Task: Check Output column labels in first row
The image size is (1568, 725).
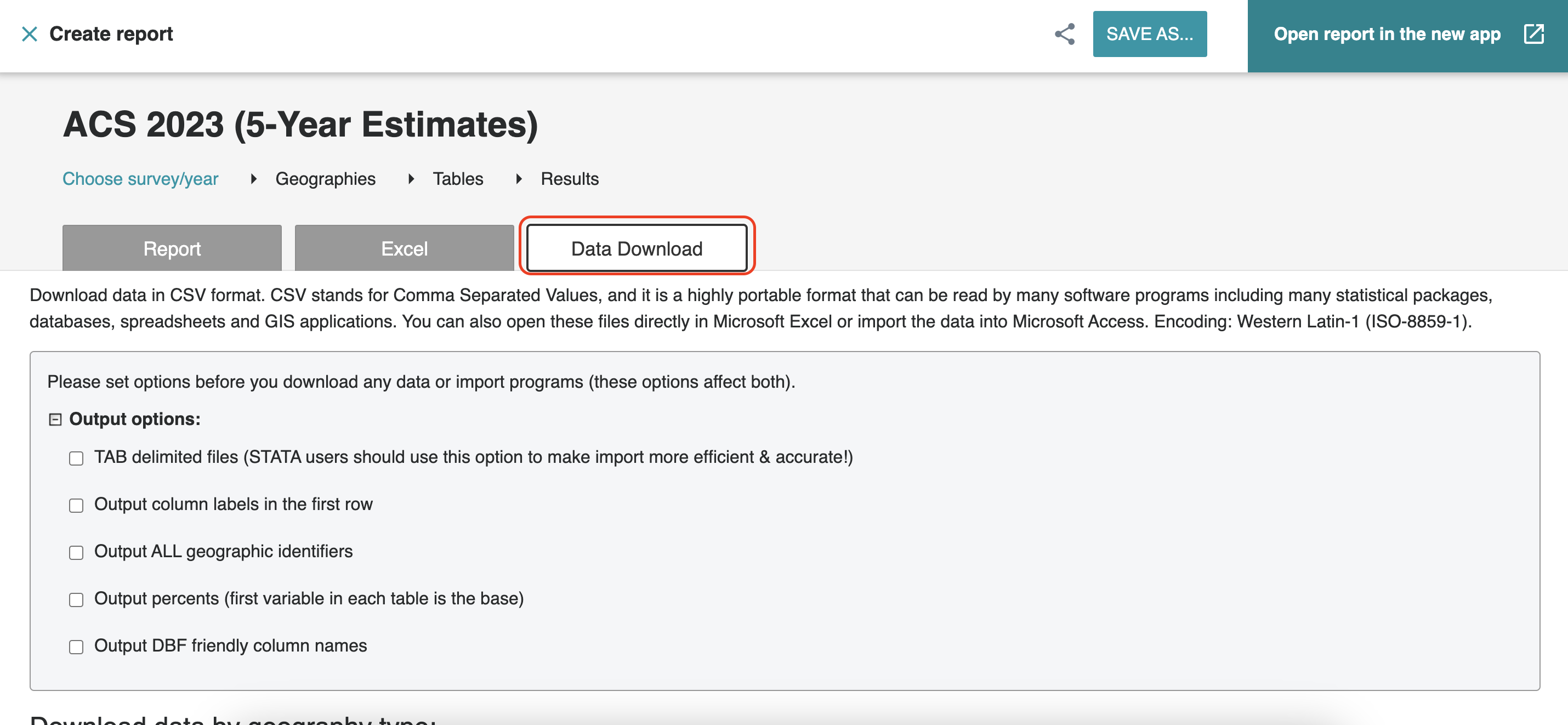Action: click(76, 506)
